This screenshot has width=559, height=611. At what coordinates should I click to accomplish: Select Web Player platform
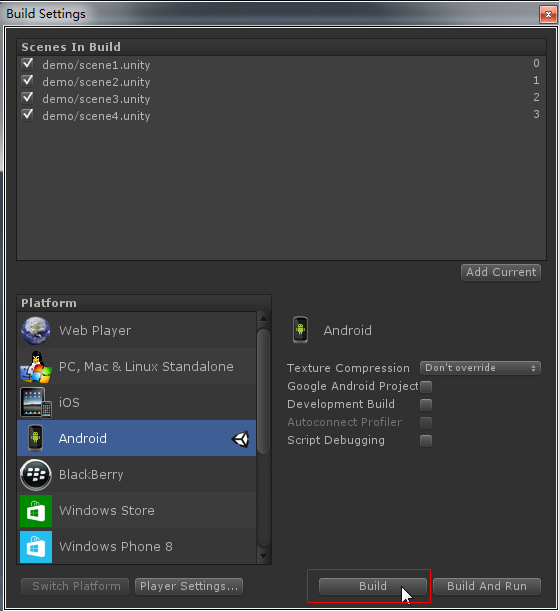pos(136,330)
